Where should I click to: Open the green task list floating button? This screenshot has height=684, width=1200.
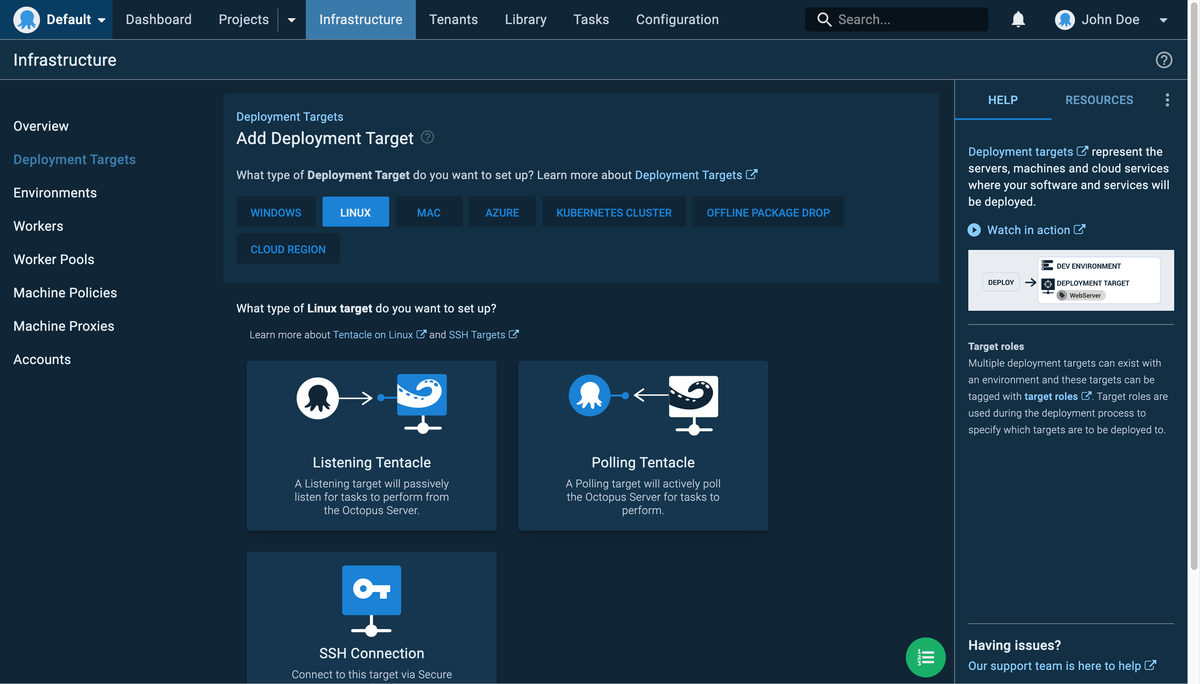point(925,657)
